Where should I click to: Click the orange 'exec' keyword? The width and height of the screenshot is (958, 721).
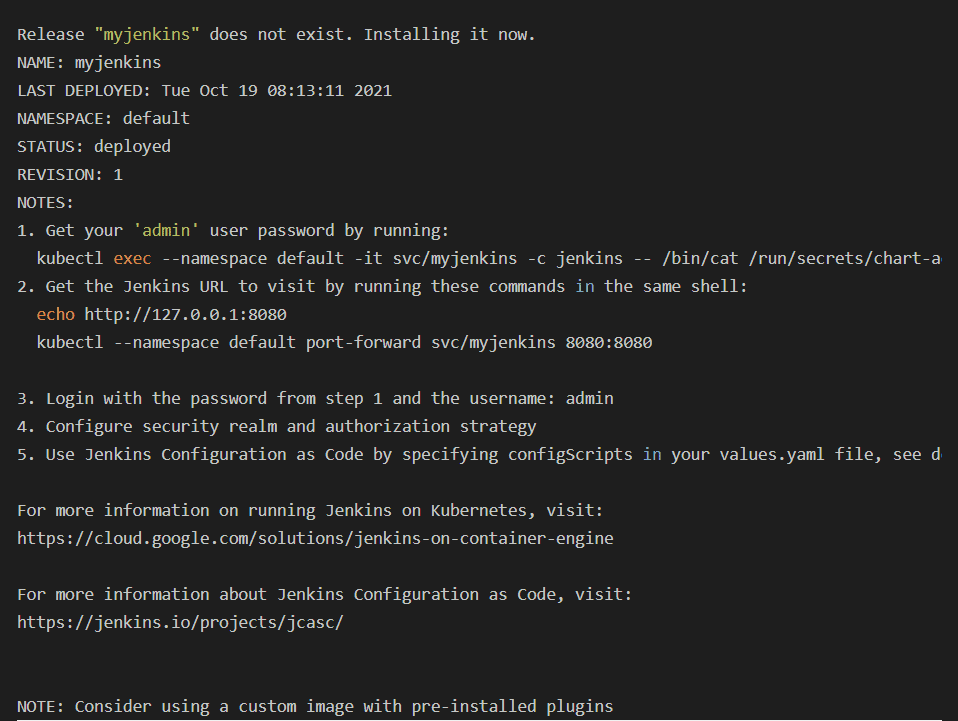[x=133, y=258]
